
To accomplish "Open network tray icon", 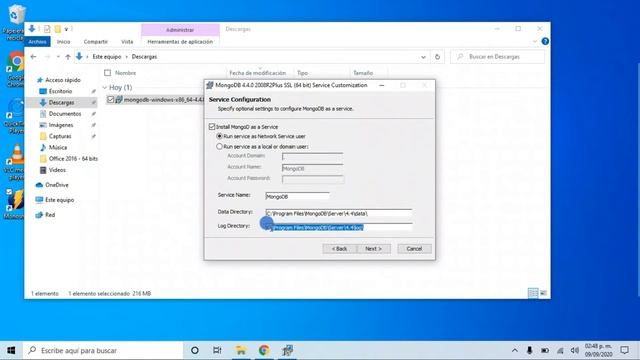I will (560, 350).
